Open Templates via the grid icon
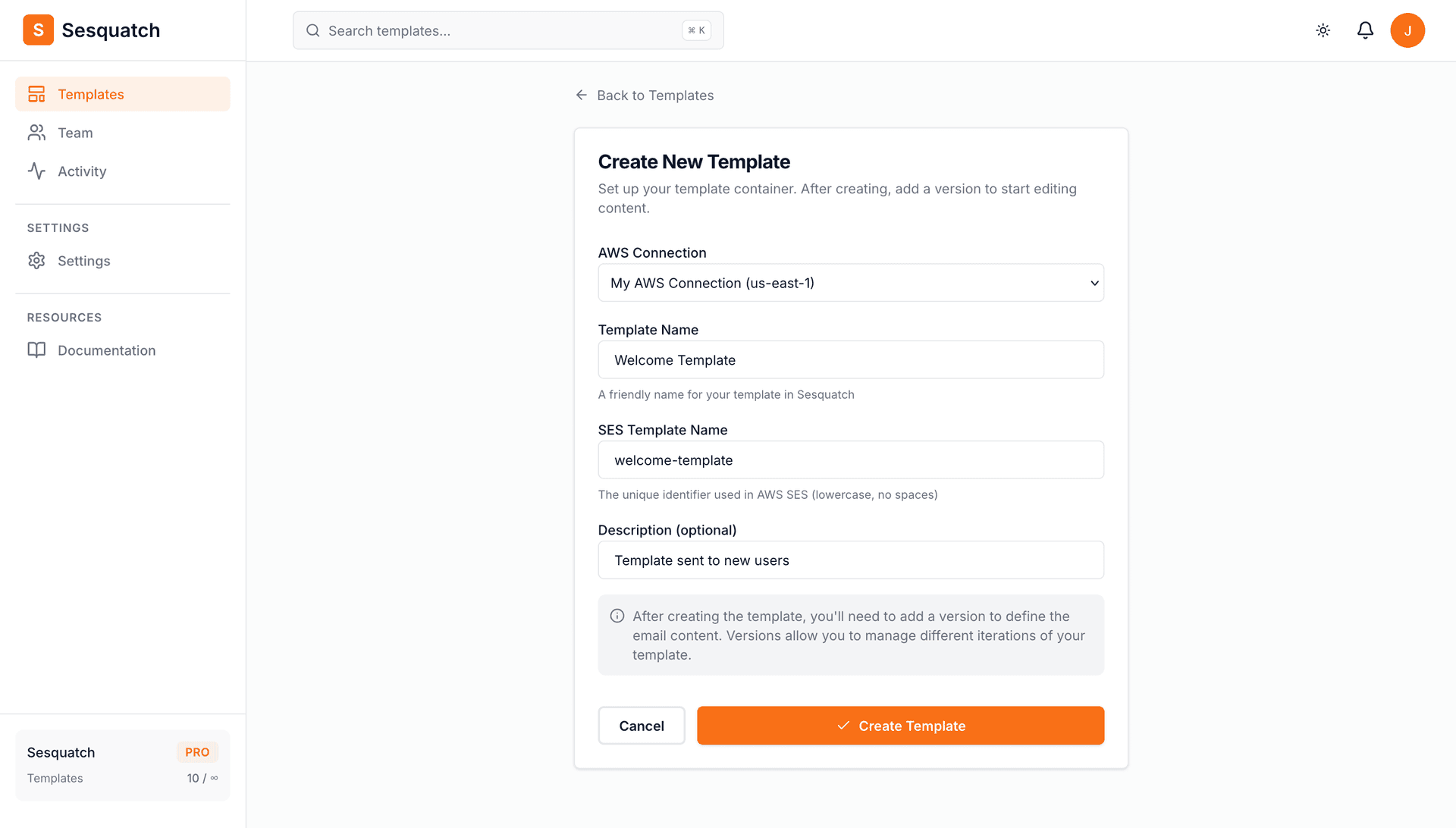The height and width of the screenshot is (828, 1456). click(x=36, y=94)
